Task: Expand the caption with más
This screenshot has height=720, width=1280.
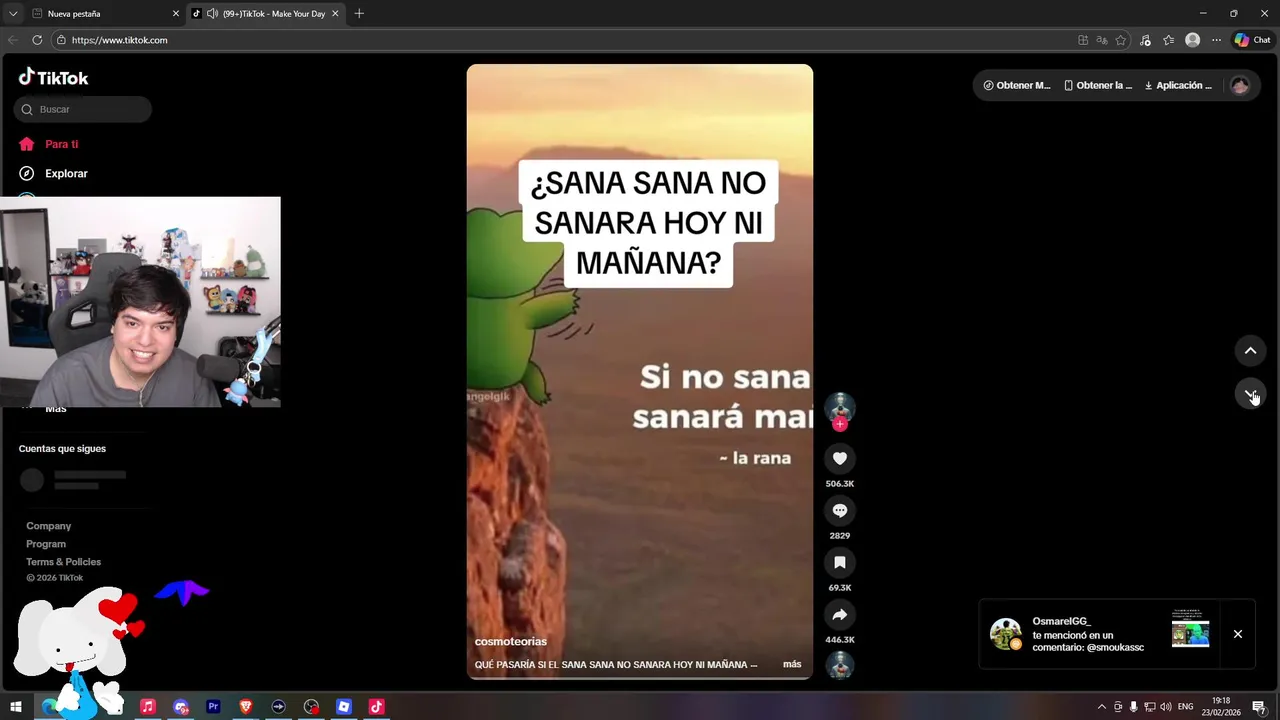Action: pos(792,664)
